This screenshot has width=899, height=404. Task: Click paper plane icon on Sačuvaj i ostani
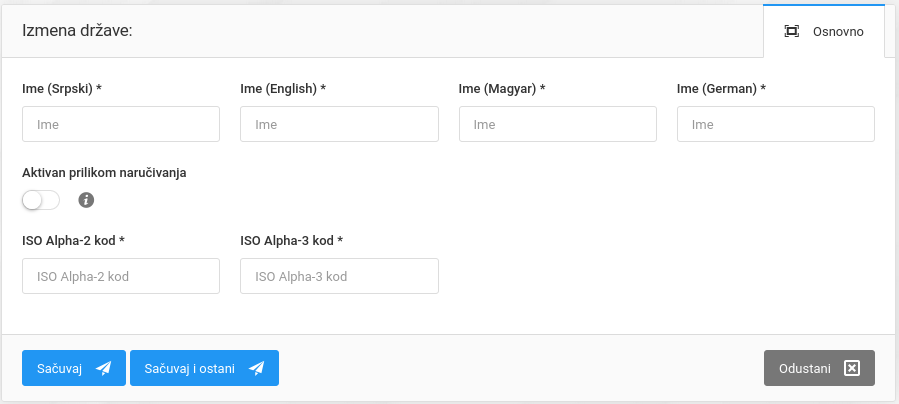point(257,368)
